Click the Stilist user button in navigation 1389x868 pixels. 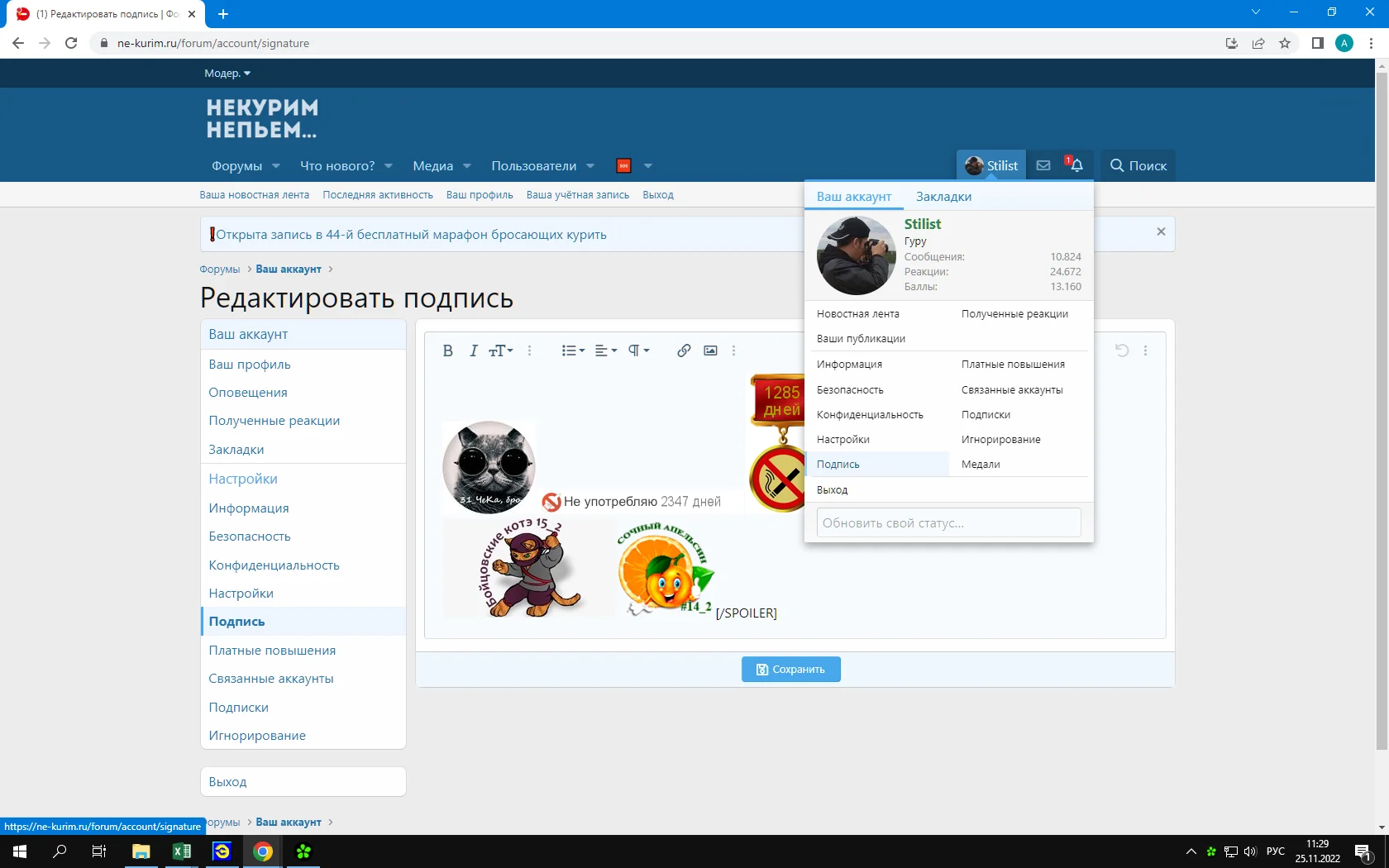tap(991, 165)
